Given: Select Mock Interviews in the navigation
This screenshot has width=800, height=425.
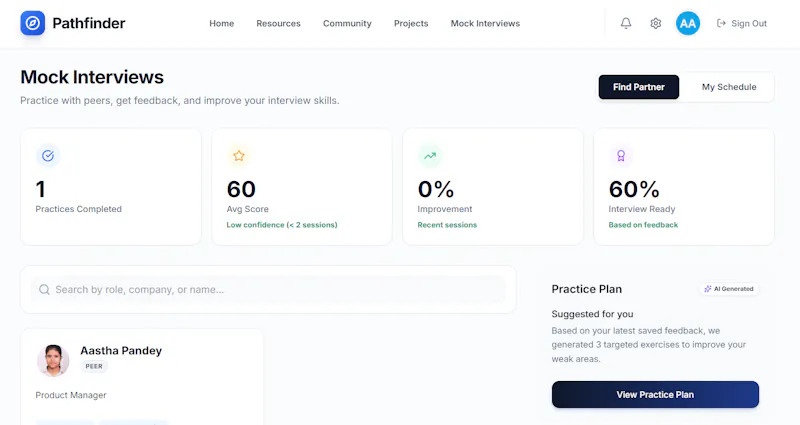Looking at the screenshot, I should tap(485, 23).
